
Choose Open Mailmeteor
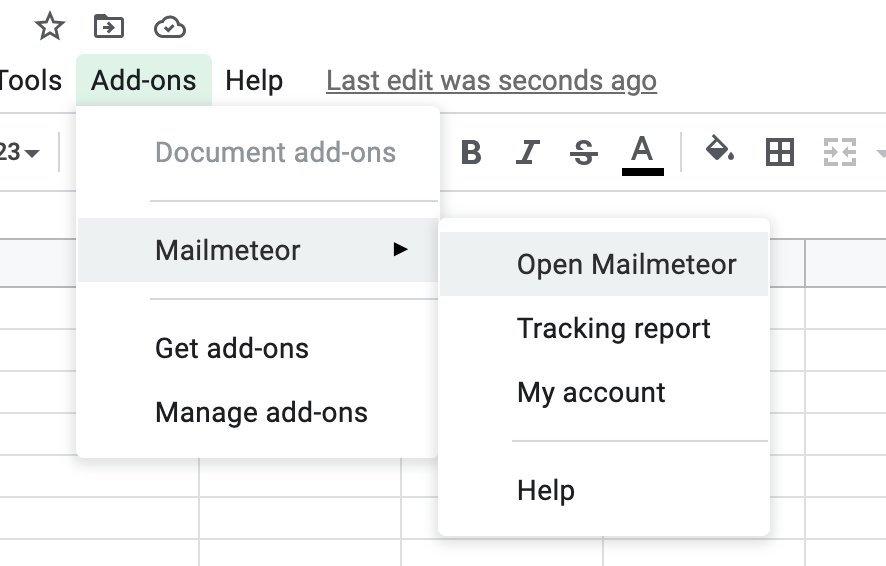pos(603,264)
